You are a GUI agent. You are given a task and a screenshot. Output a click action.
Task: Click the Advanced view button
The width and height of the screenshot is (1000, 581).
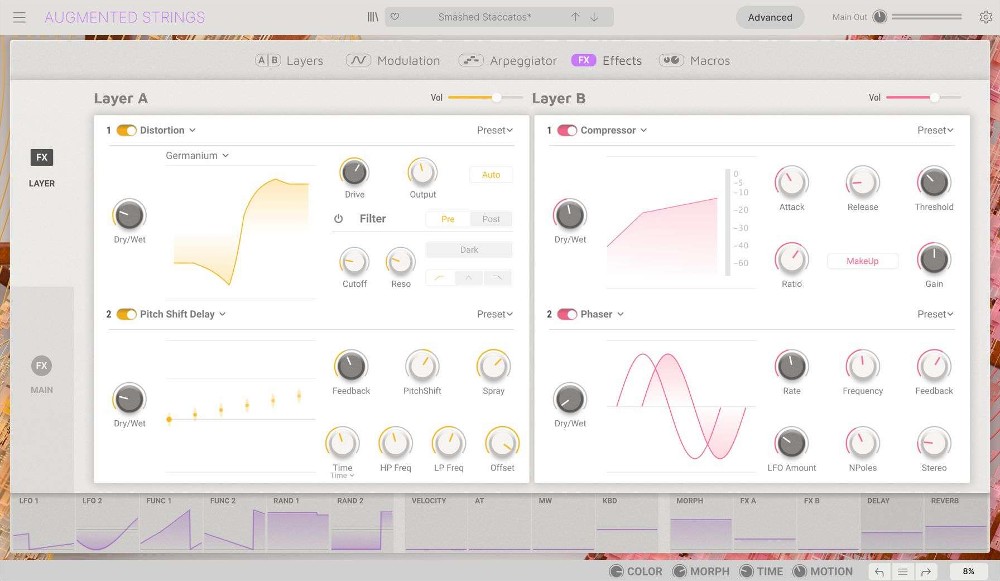pos(770,17)
